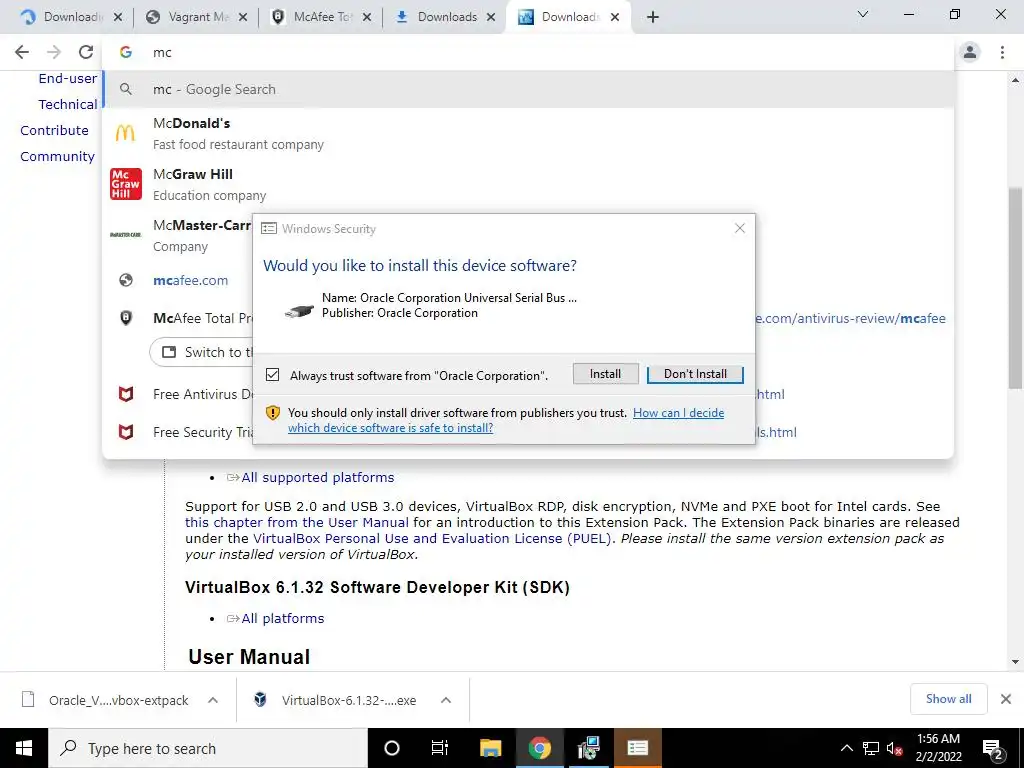The height and width of the screenshot is (768, 1024).
Task: Open the Oracle vbox-extpack downloaded file
Action: [106, 700]
